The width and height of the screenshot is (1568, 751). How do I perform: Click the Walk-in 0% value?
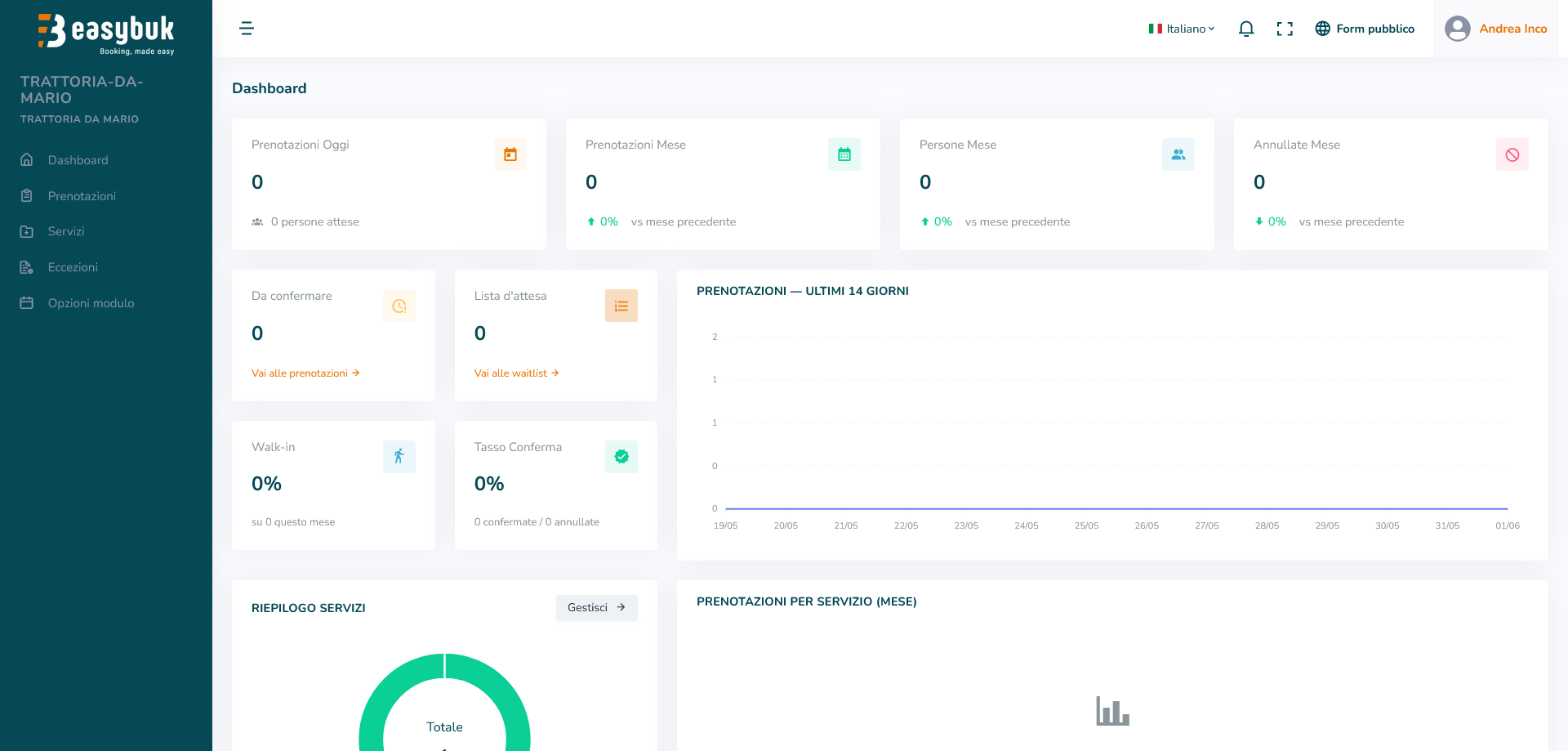pyautogui.click(x=266, y=484)
